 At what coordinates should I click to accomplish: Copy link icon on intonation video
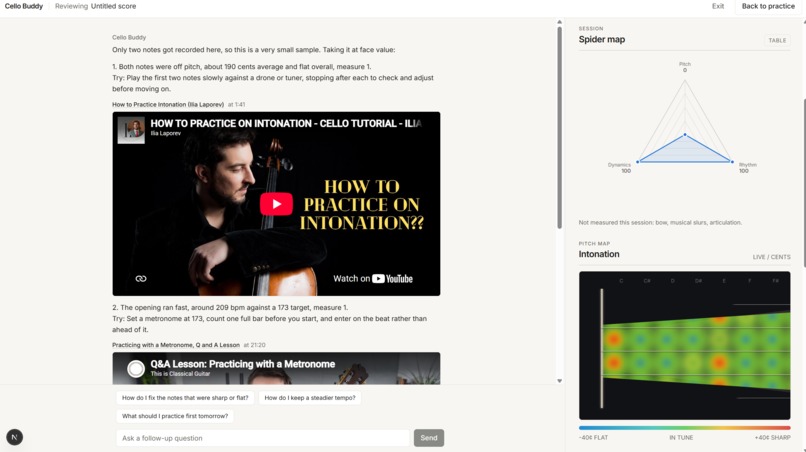[141, 279]
